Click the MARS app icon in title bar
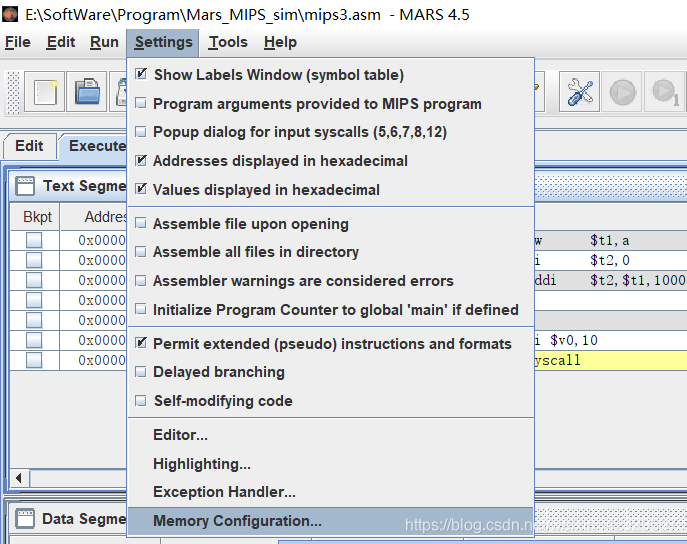The height and width of the screenshot is (544, 687). tap(10, 14)
